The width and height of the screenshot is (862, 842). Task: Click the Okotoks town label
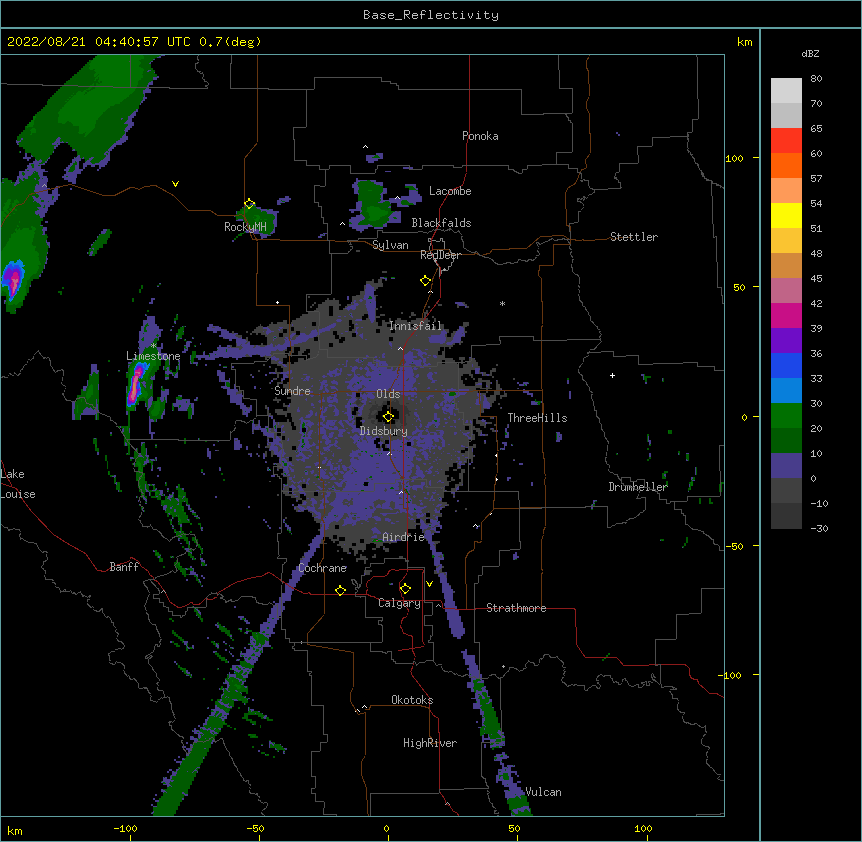pos(412,700)
